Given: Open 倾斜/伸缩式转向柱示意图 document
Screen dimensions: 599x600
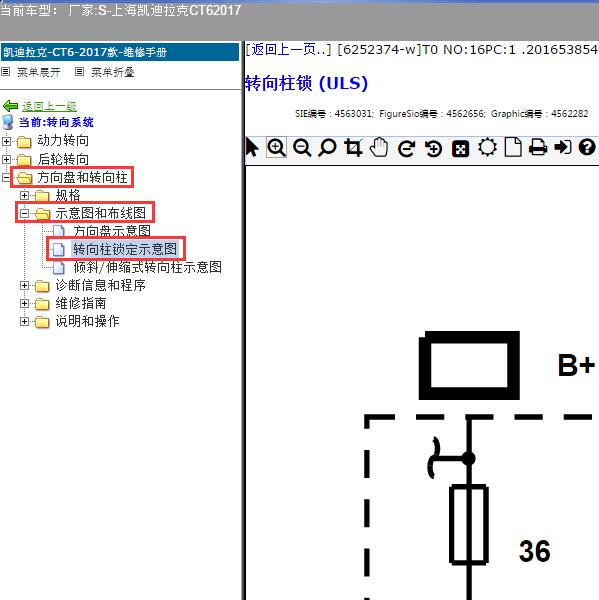Looking at the screenshot, I should pyautogui.click(x=147, y=267).
